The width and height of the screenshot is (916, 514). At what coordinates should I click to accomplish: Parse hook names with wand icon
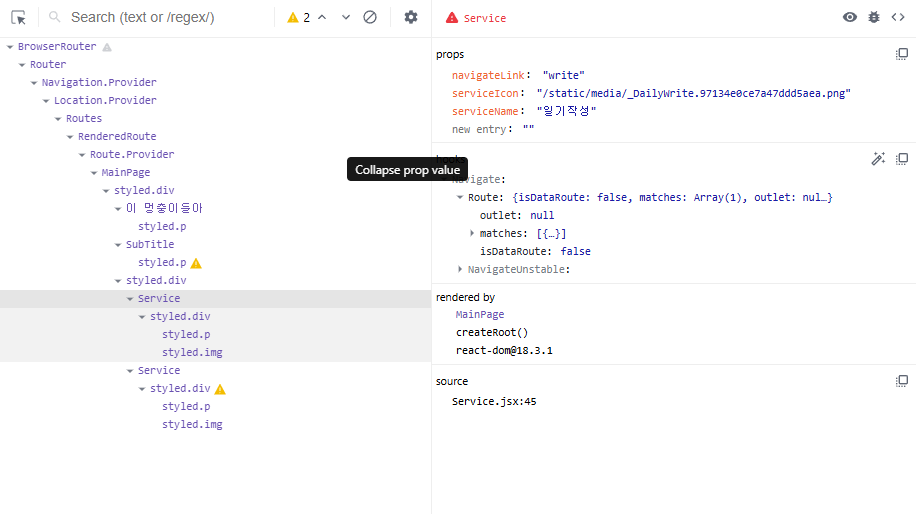pyautogui.click(x=878, y=159)
